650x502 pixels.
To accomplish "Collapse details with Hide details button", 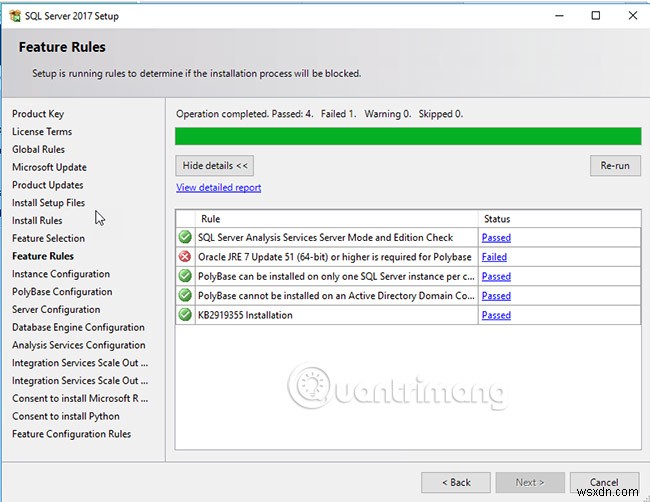I will coord(215,166).
